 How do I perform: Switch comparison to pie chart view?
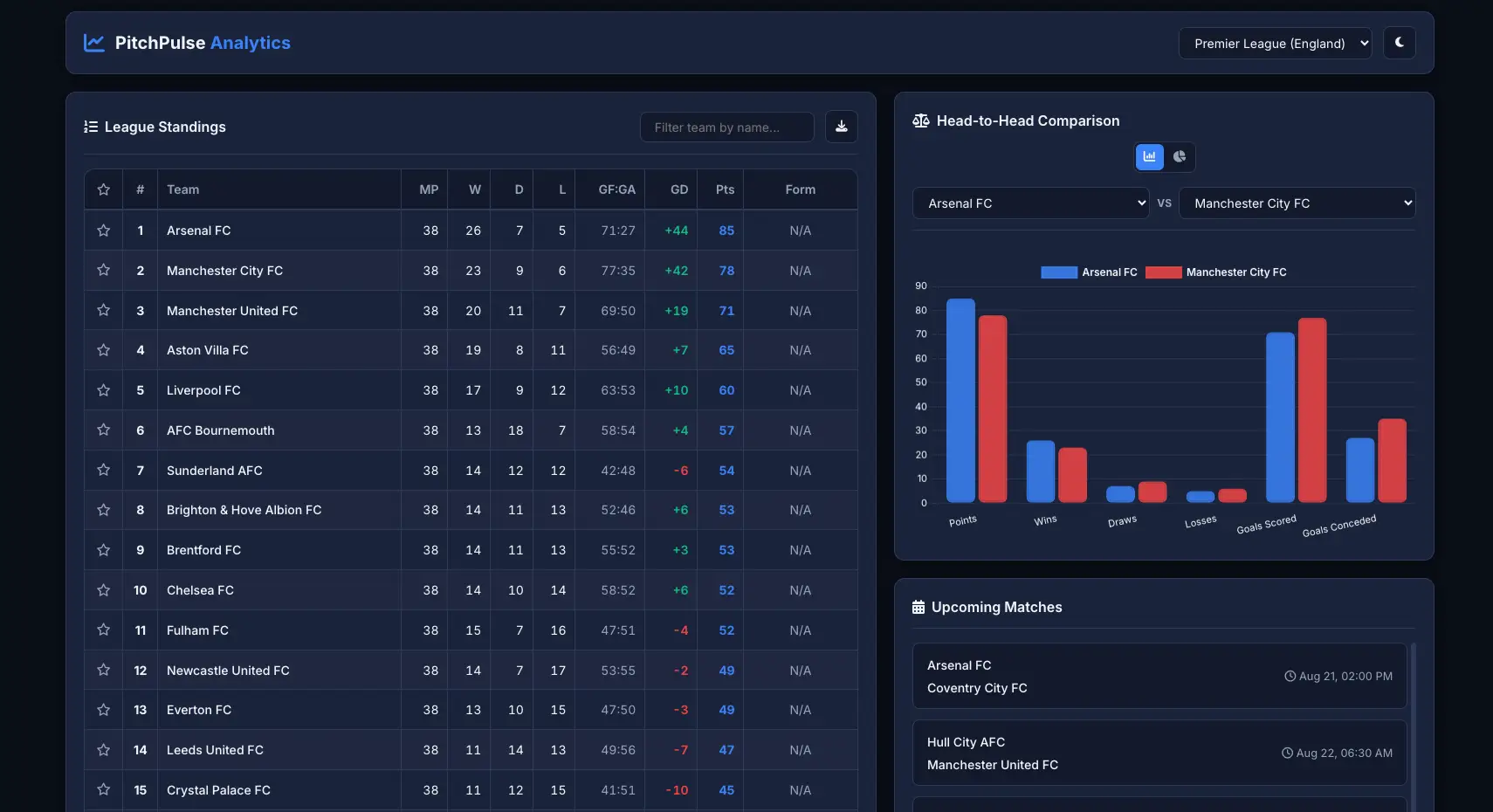(x=1180, y=157)
